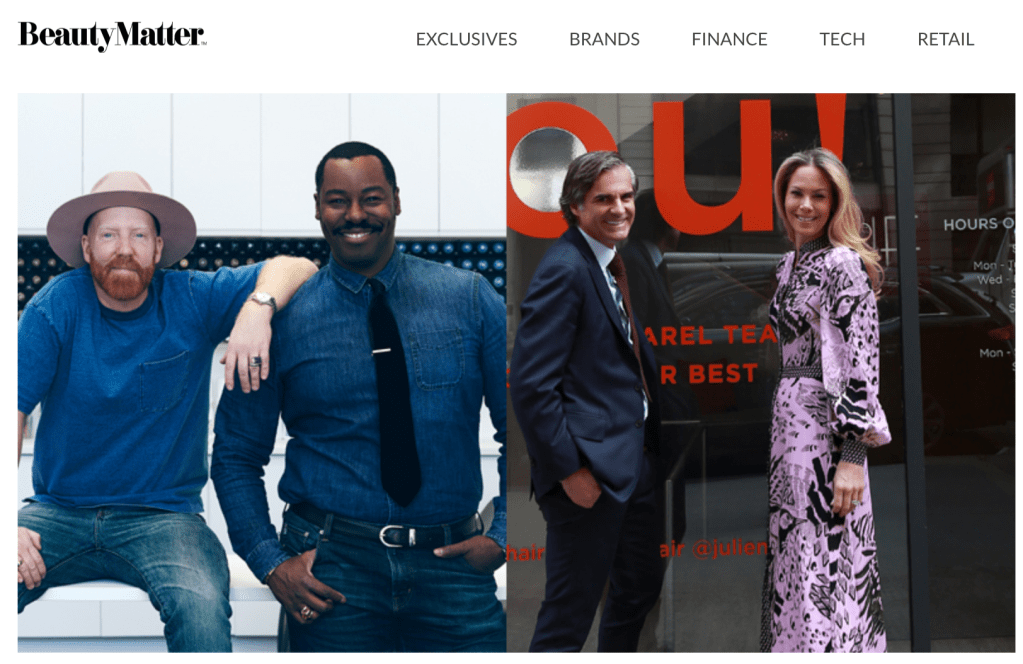Open the BeautyMatter home logo
Viewport: 1023px width, 664px height.
click(112, 36)
